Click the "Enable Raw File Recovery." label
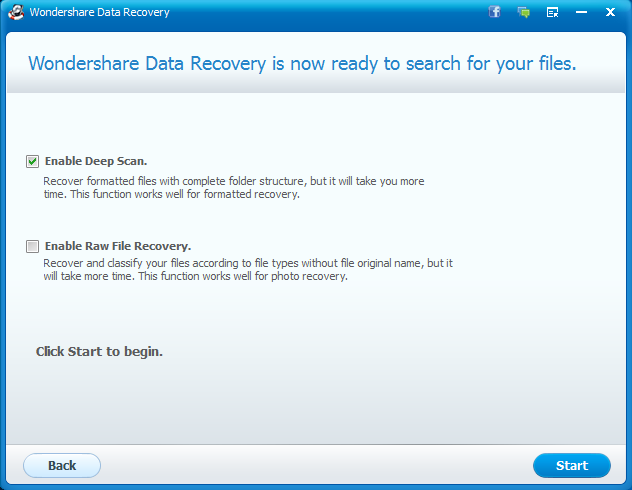 tap(118, 246)
